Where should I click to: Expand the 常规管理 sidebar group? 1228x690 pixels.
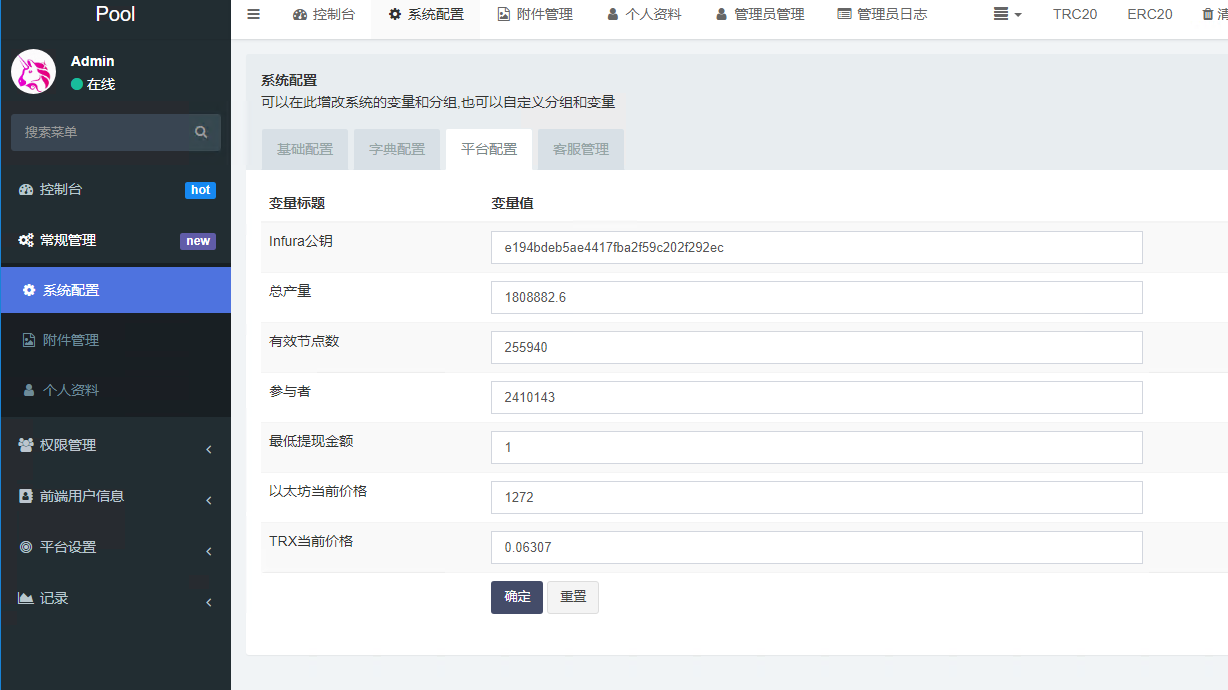[x=68, y=240]
